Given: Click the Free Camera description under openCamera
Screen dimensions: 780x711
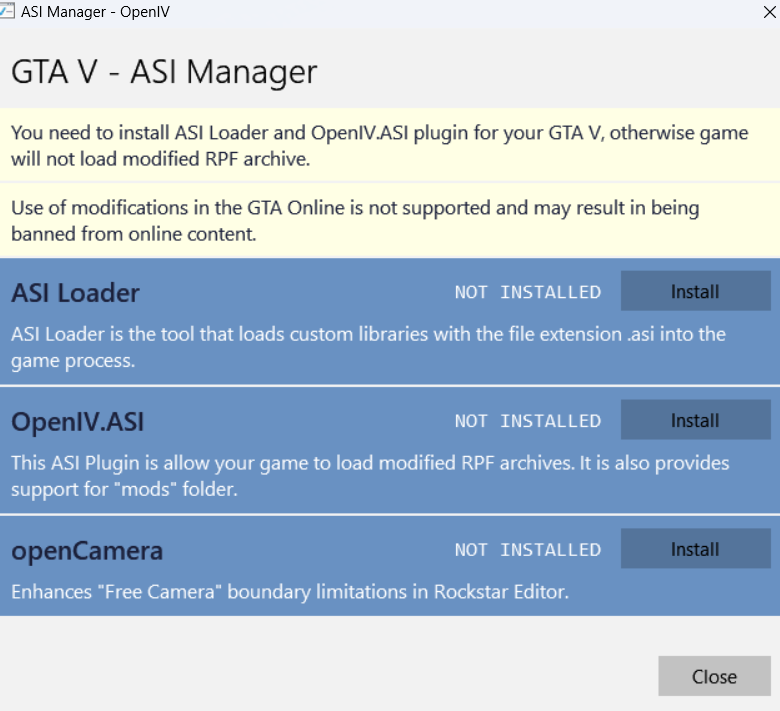Looking at the screenshot, I should pyautogui.click(x=290, y=592).
